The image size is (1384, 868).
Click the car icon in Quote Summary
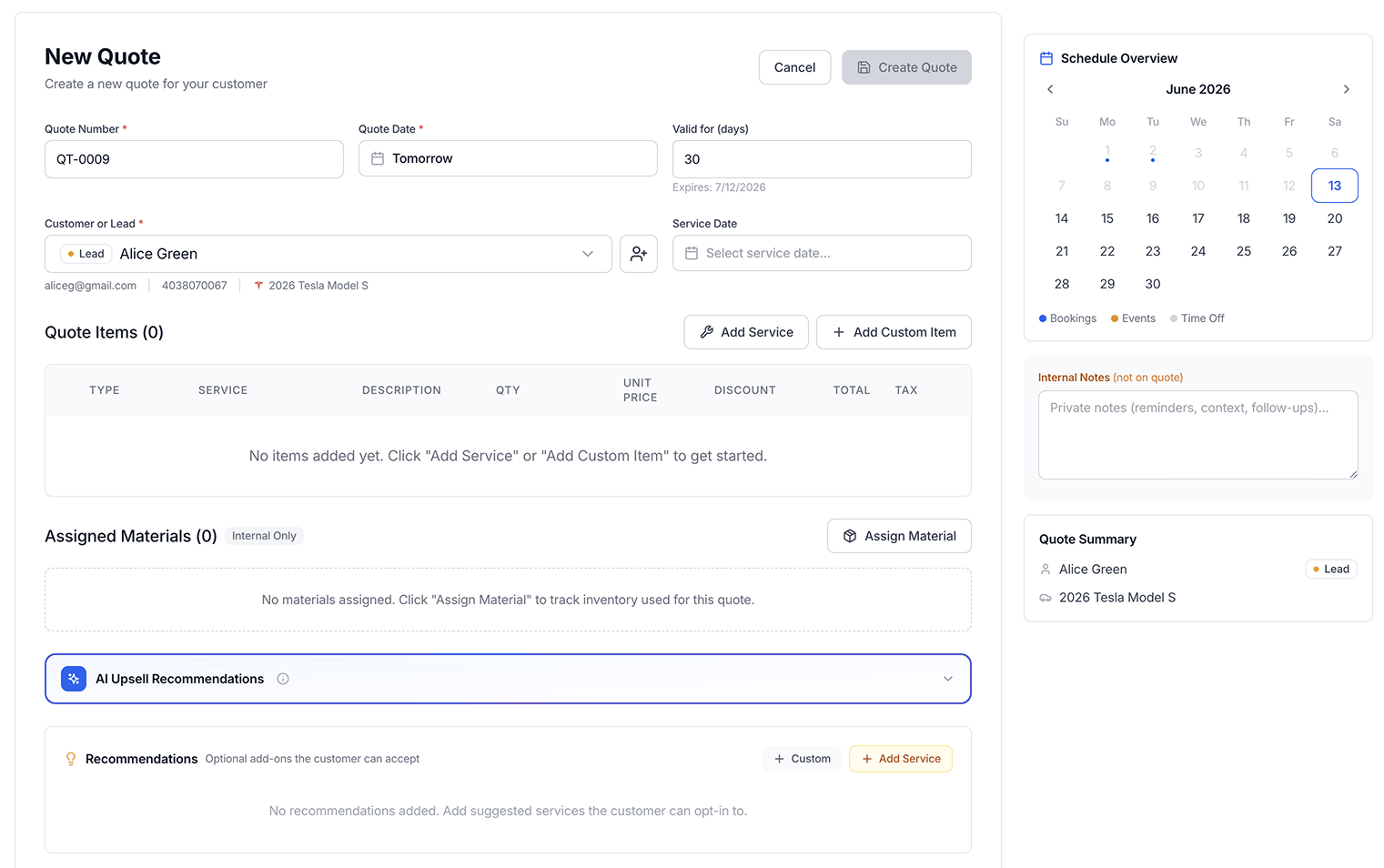click(1046, 598)
